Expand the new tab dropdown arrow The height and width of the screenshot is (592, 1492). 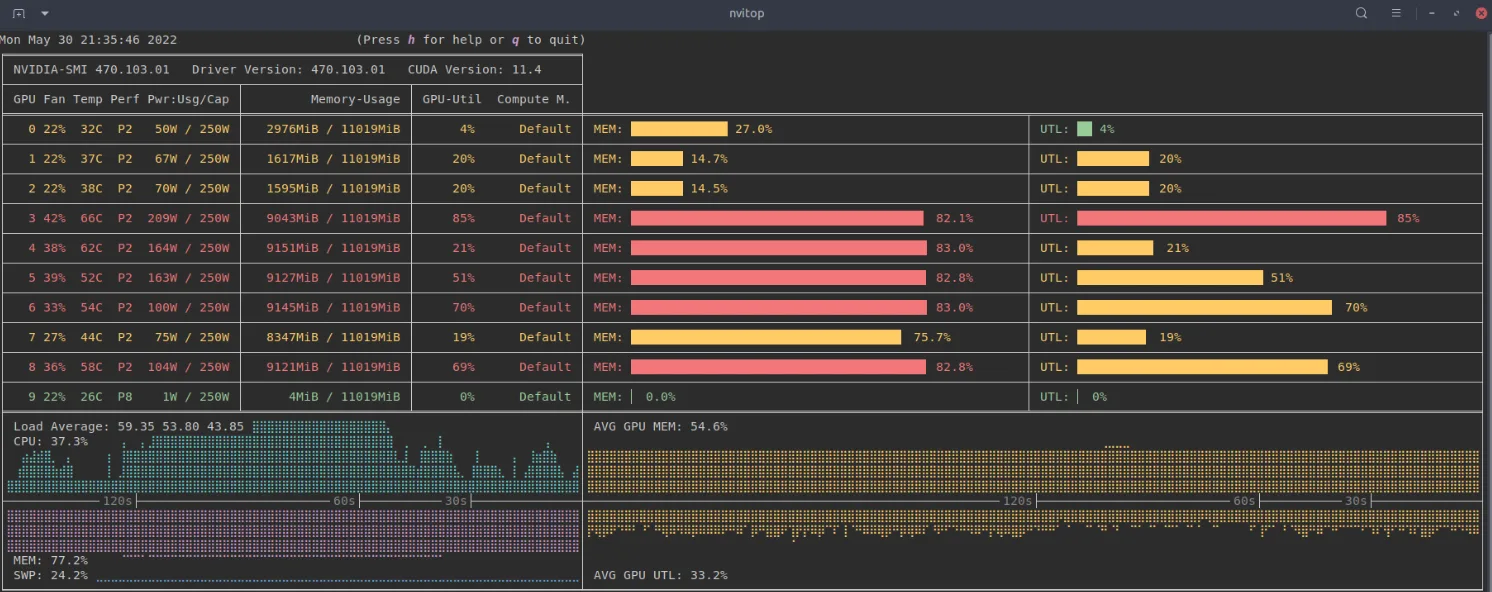coord(45,13)
